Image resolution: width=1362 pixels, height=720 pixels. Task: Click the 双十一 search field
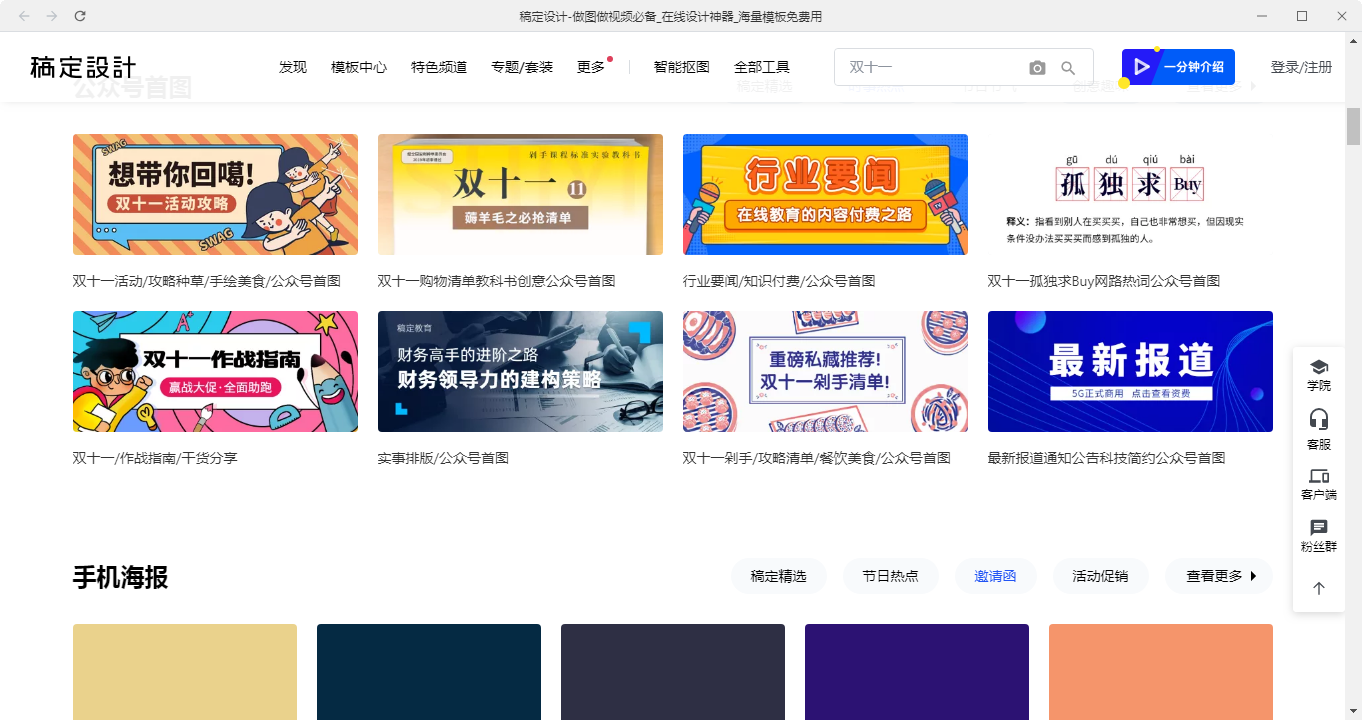tap(930, 67)
